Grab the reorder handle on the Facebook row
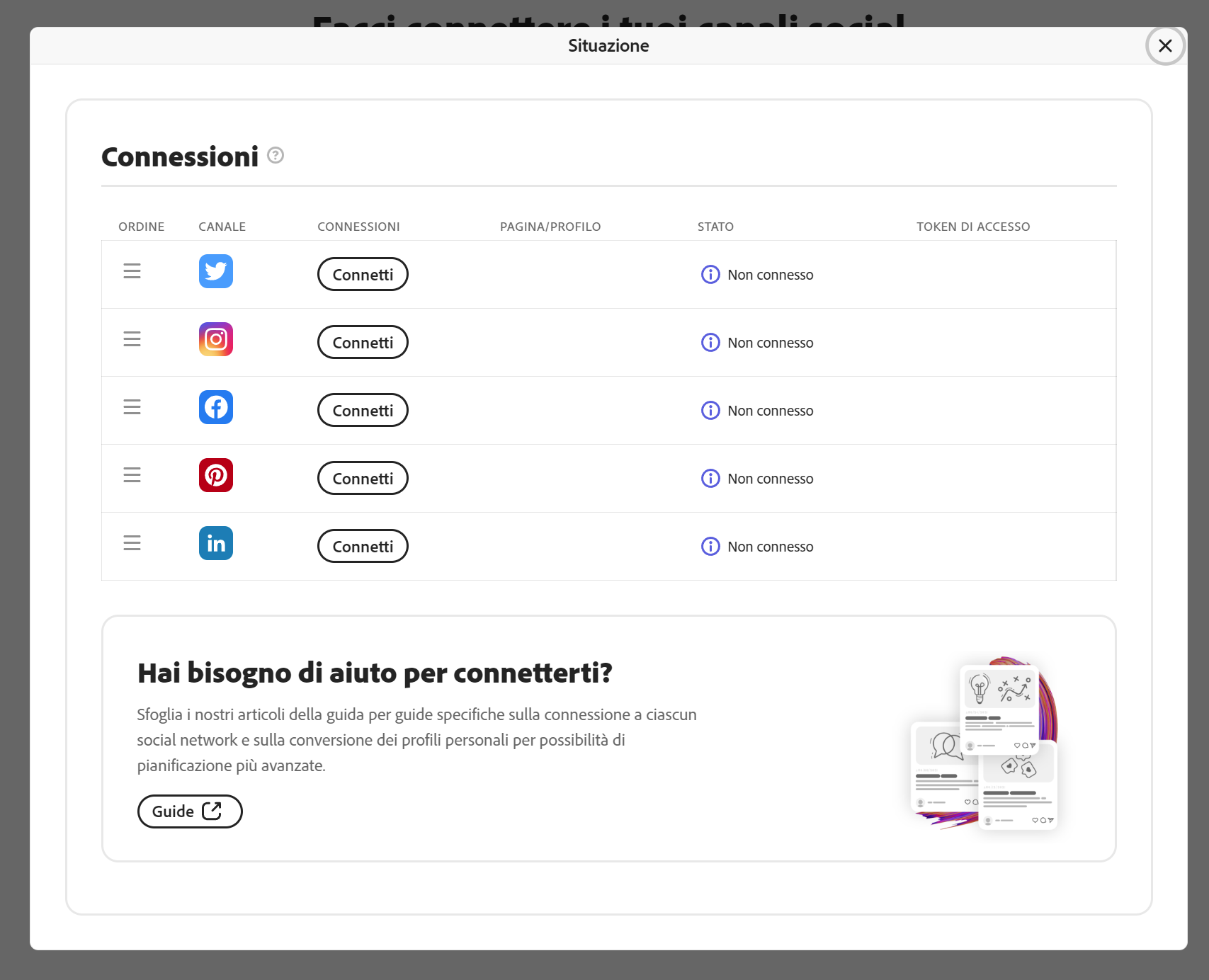1209x980 pixels. pos(132,407)
